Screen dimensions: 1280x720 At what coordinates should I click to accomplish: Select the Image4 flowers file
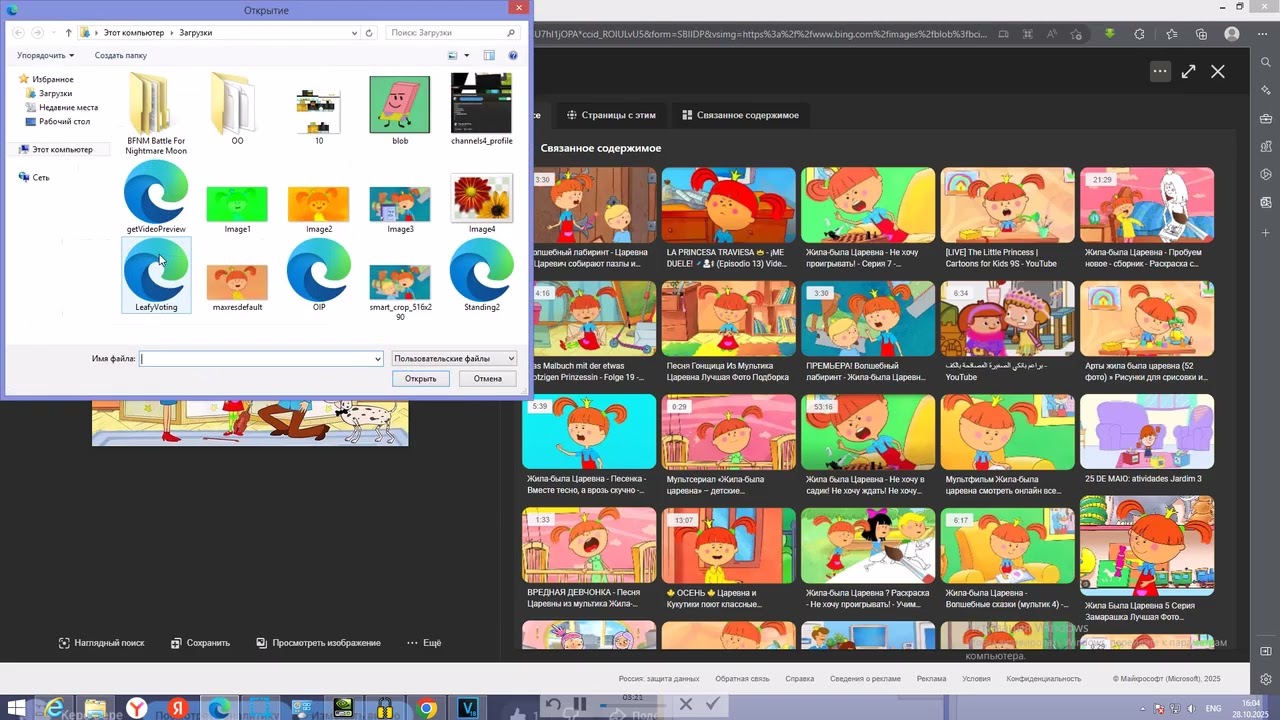[x=482, y=203]
